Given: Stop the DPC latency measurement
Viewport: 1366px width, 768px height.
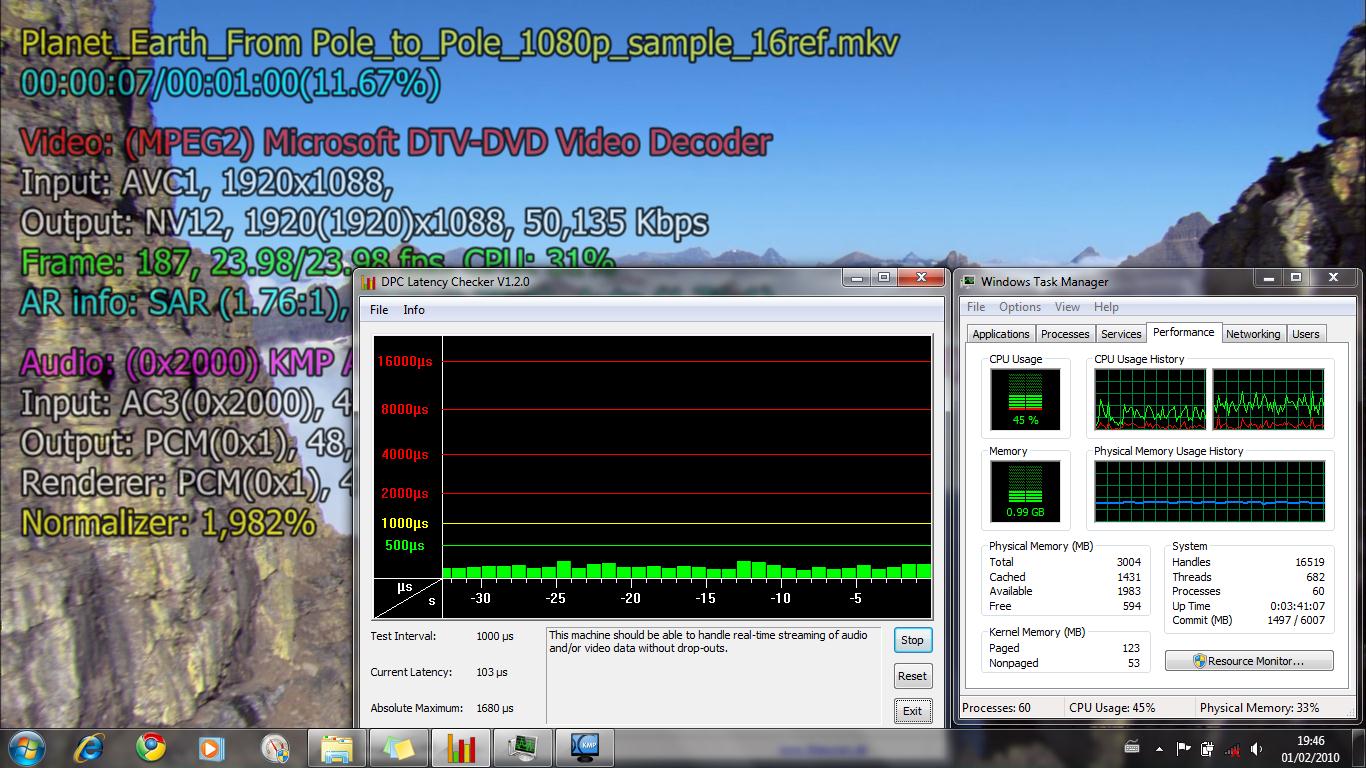Looking at the screenshot, I should pos(912,640).
